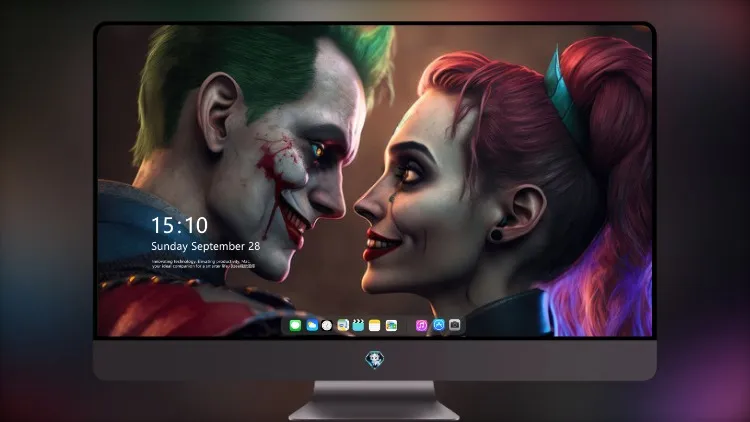
Task: Open the teal clapperboard video app
Action: pos(358,325)
